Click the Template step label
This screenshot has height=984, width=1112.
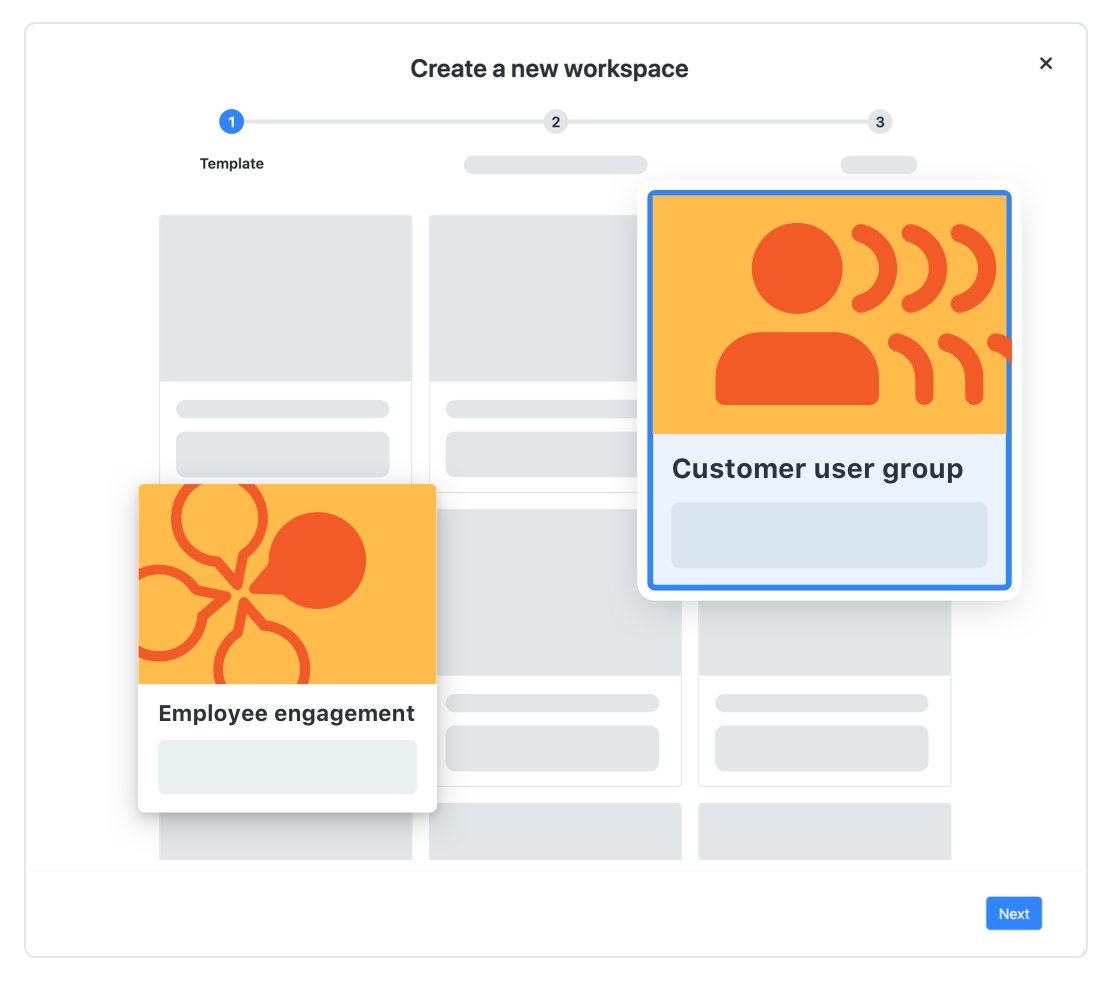click(x=232, y=164)
